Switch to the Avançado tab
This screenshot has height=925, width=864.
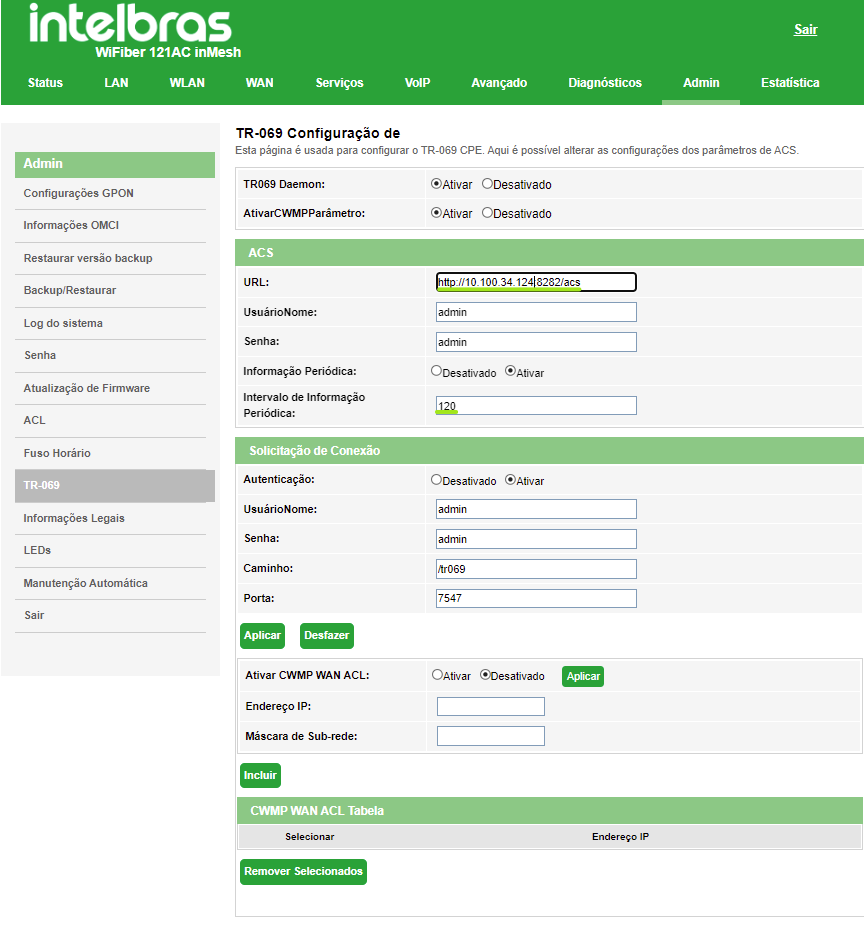pyautogui.click(x=499, y=83)
